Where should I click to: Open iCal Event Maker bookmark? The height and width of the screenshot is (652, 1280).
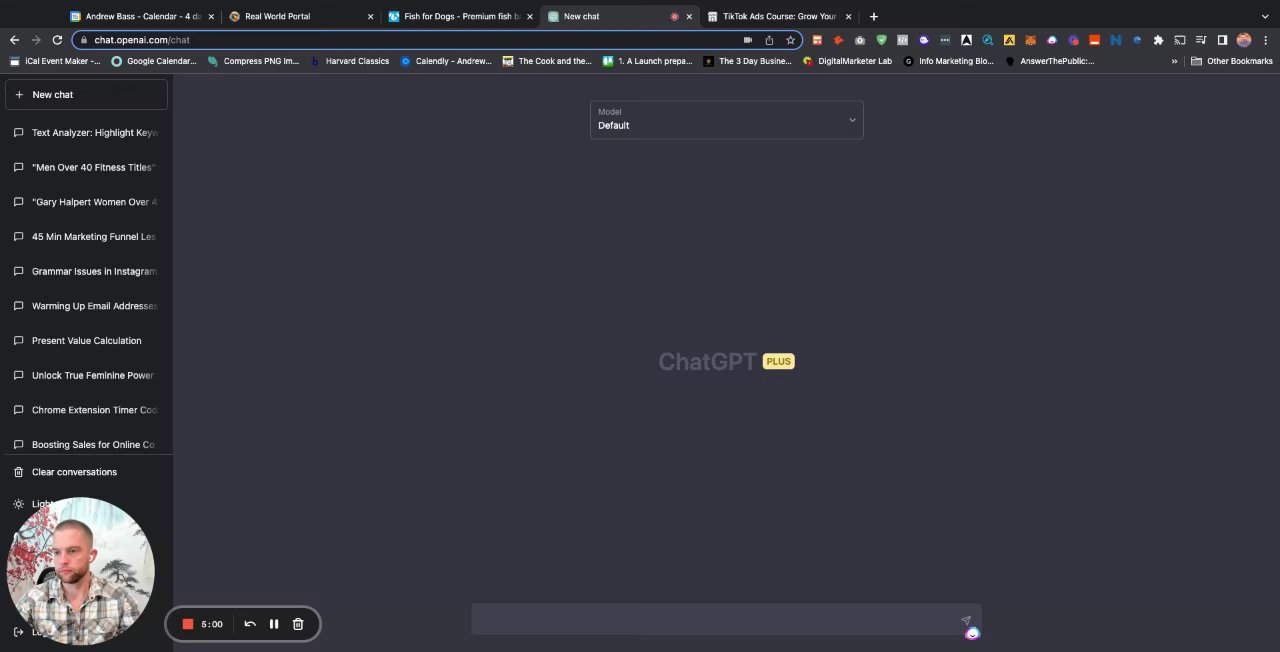(x=56, y=61)
